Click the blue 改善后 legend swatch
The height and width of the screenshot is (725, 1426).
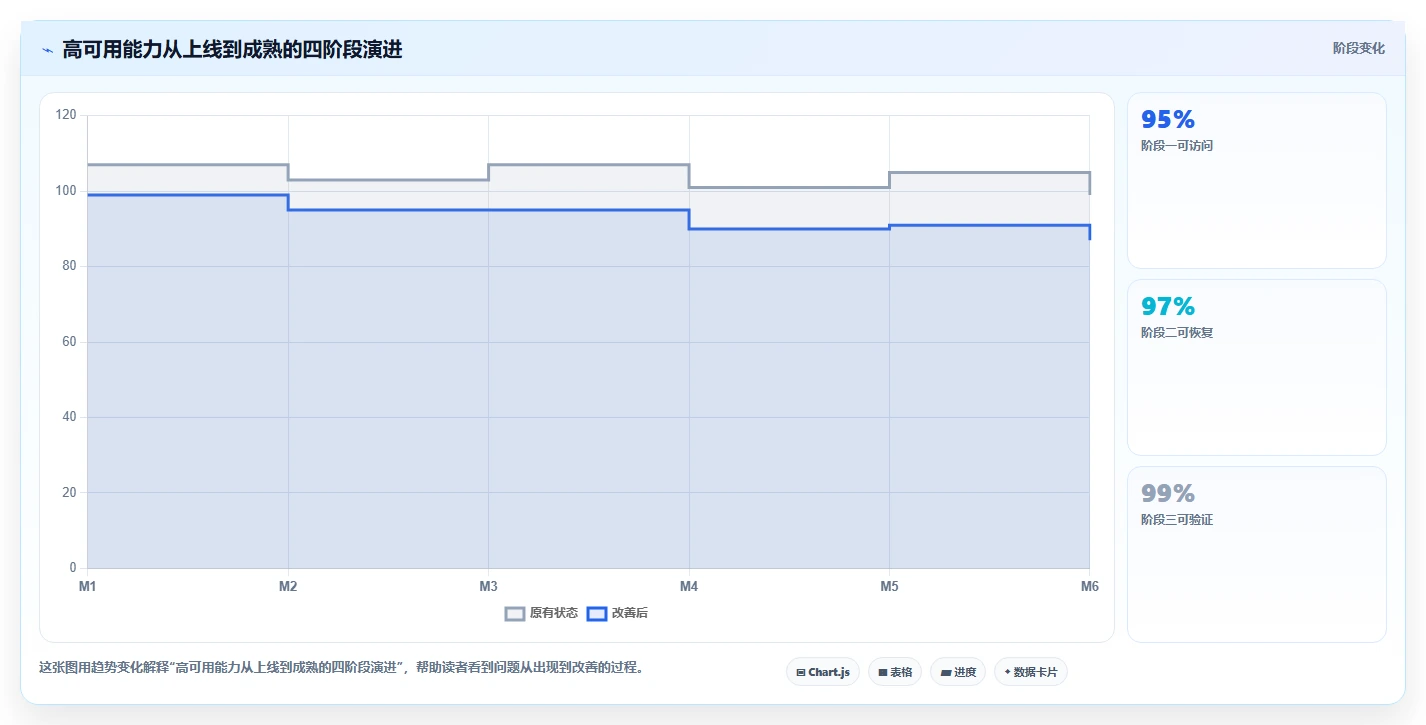coord(597,613)
